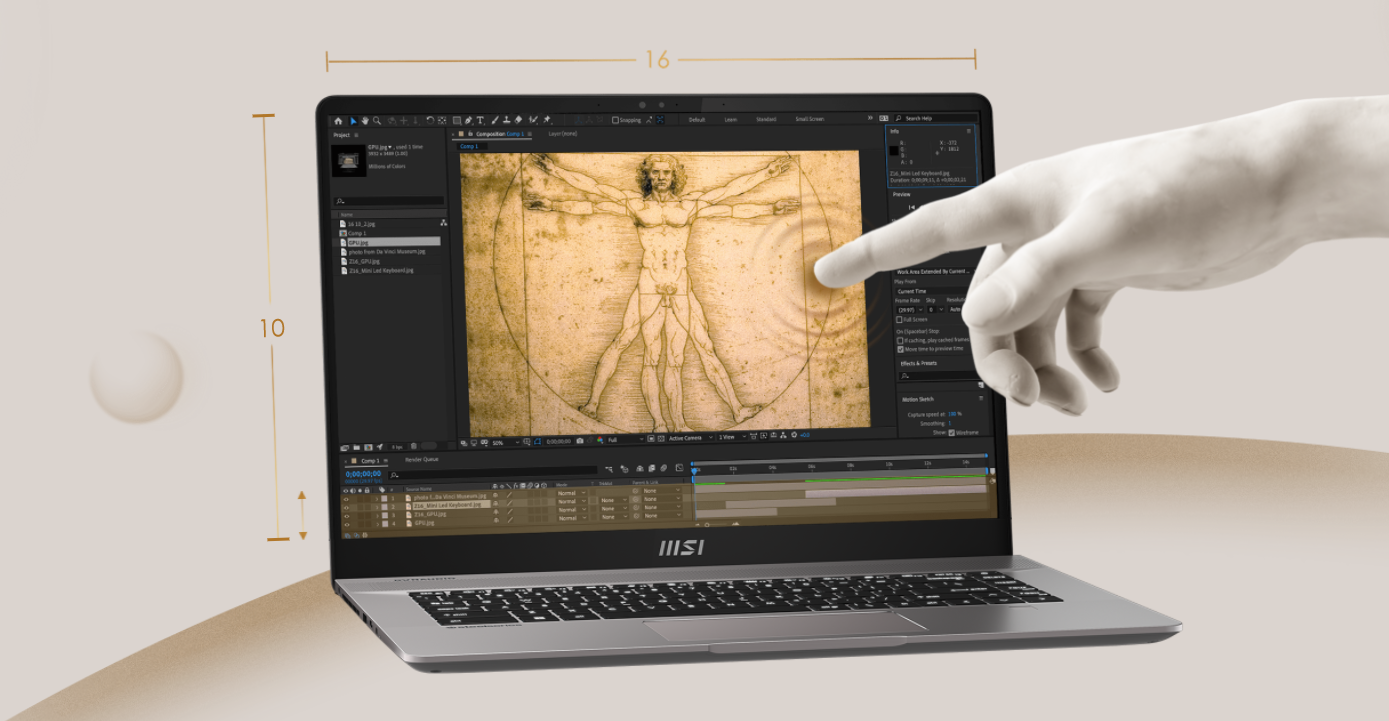
Task: Select the Pan Behind anchor point tool
Action: (x=441, y=120)
